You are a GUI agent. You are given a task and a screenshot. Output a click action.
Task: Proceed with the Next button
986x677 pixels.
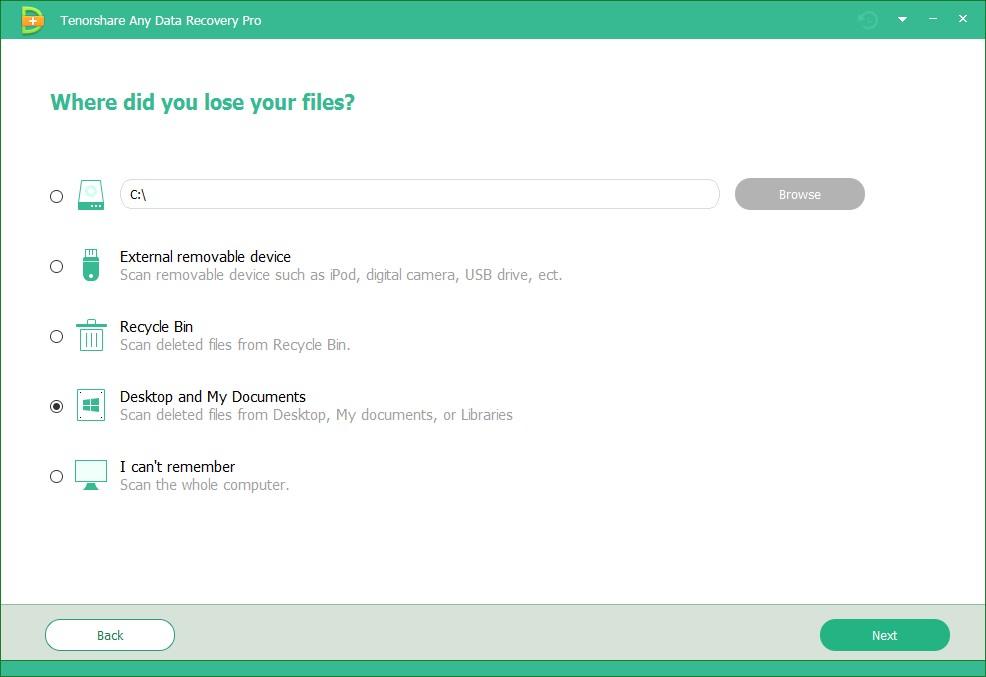point(884,635)
